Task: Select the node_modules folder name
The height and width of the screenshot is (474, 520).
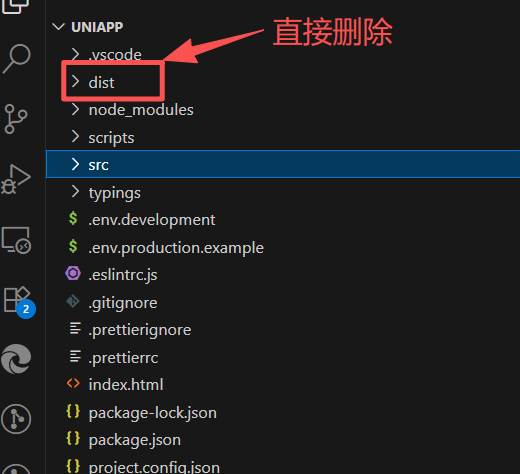Action: (x=141, y=110)
